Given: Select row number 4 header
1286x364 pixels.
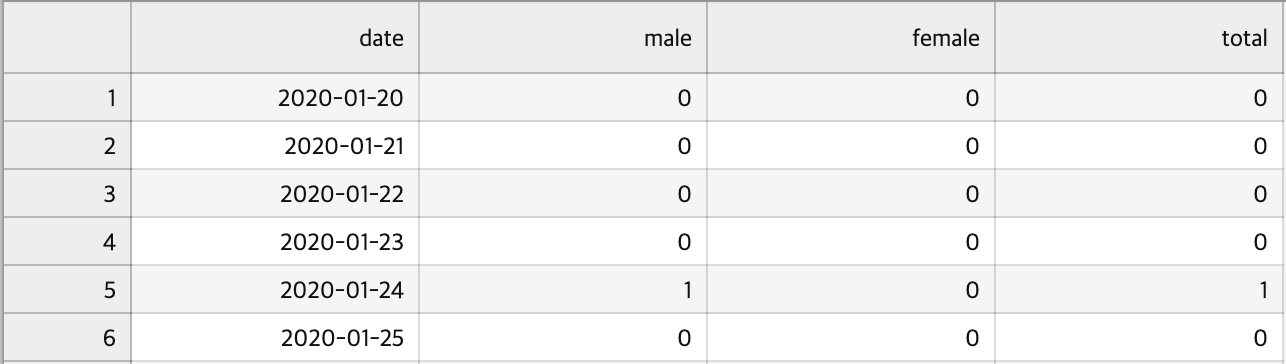Looking at the screenshot, I should 67,241.
